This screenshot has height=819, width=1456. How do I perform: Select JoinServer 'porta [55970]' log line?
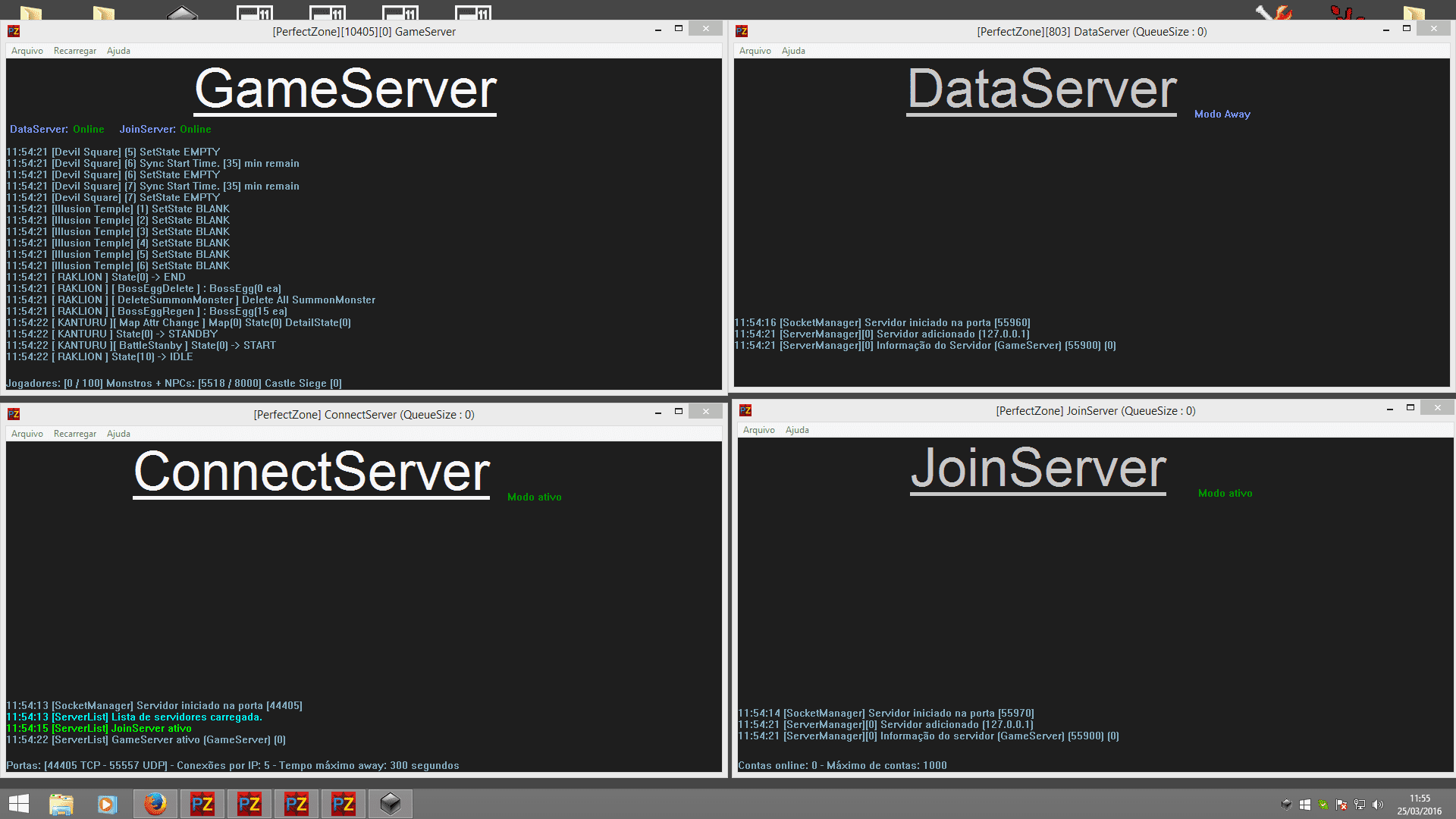(886, 714)
